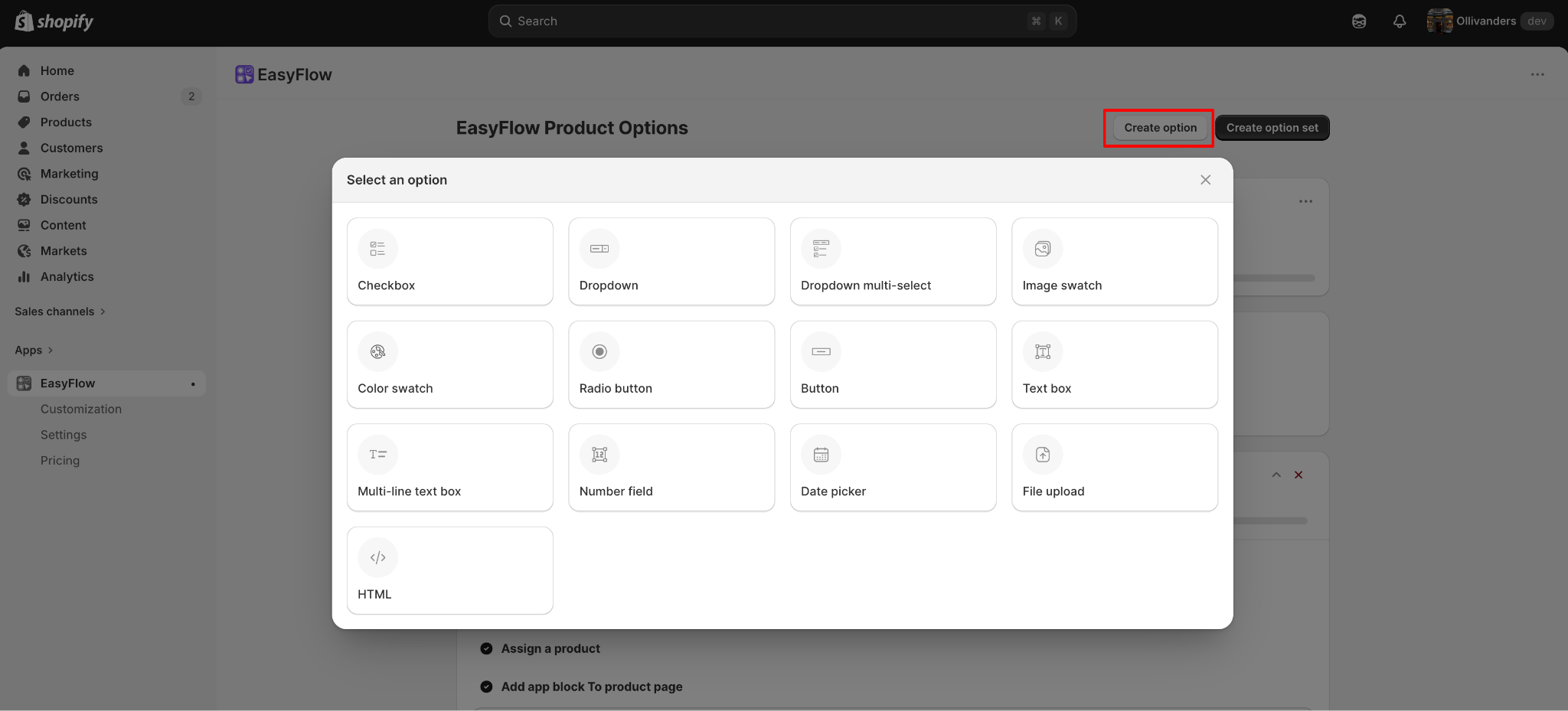Click the Marketing target icon
1568x711 pixels.
(24, 174)
